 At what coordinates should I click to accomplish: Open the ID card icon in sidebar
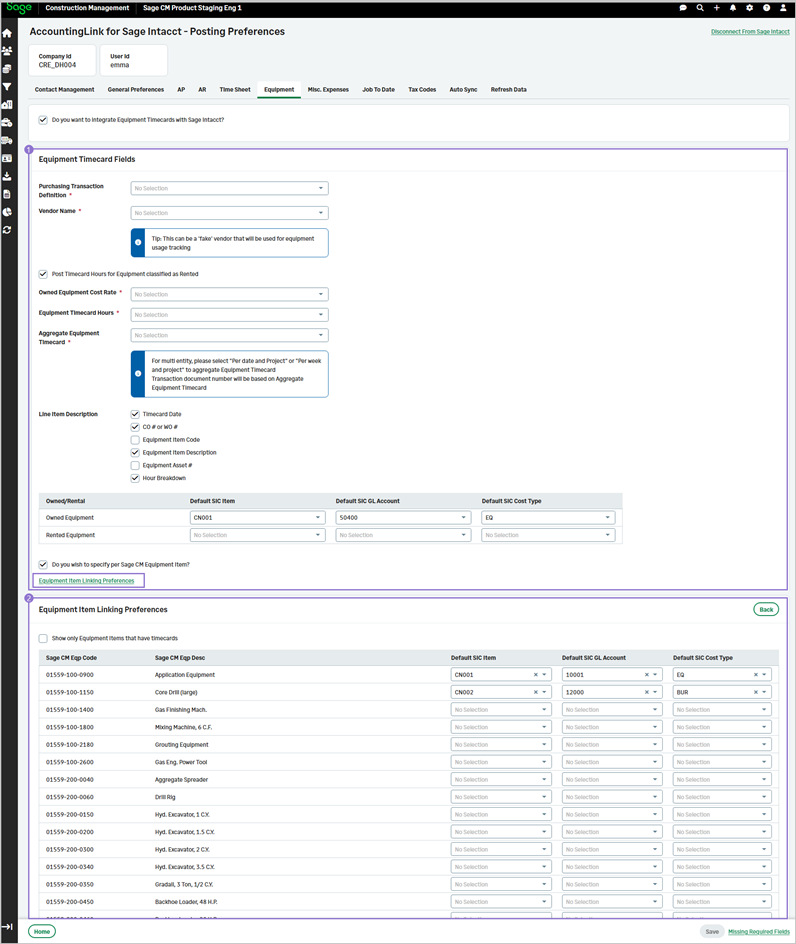point(7,158)
